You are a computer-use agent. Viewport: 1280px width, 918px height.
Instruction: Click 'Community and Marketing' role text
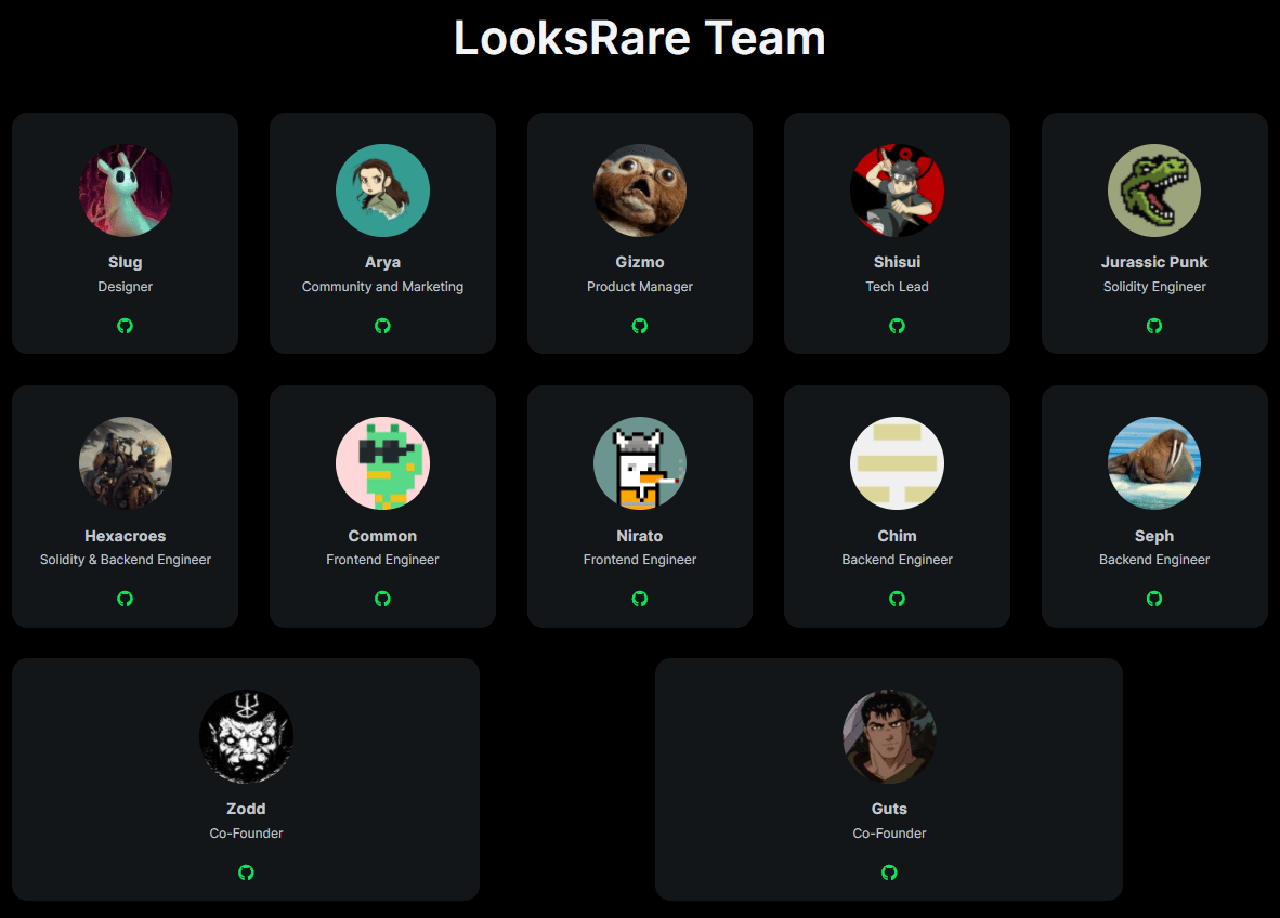[383, 286]
